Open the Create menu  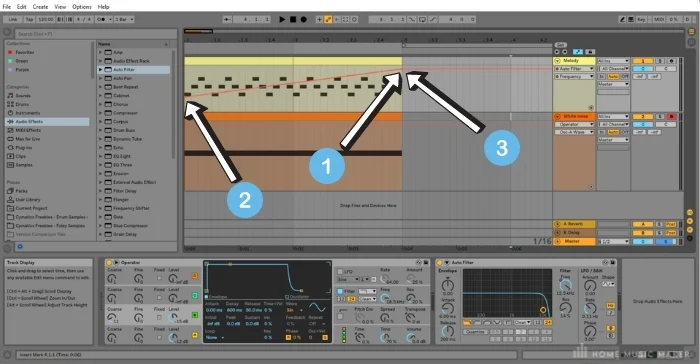pyautogui.click(x=40, y=7)
